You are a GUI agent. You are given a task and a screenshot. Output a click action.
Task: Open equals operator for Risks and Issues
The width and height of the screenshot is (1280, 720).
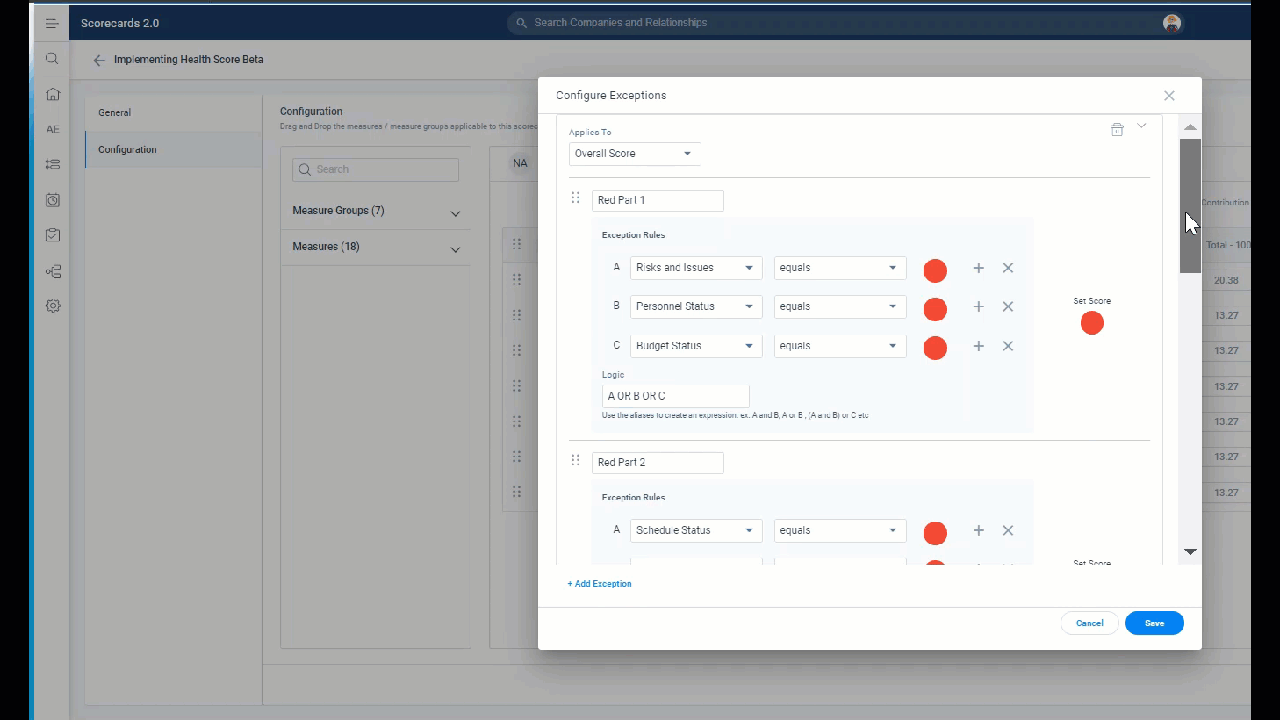[x=840, y=268]
